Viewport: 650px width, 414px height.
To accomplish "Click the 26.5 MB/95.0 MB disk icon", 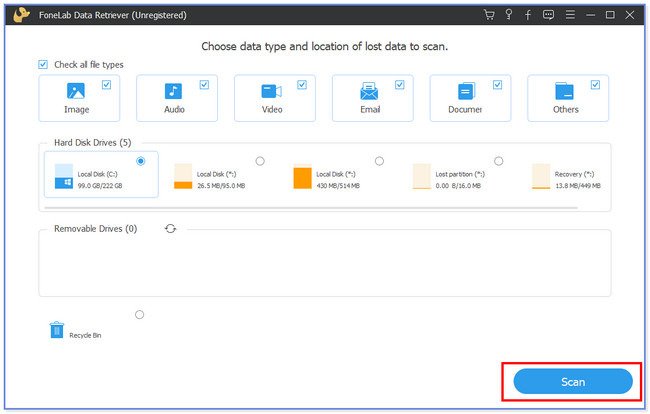I will tap(183, 176).
